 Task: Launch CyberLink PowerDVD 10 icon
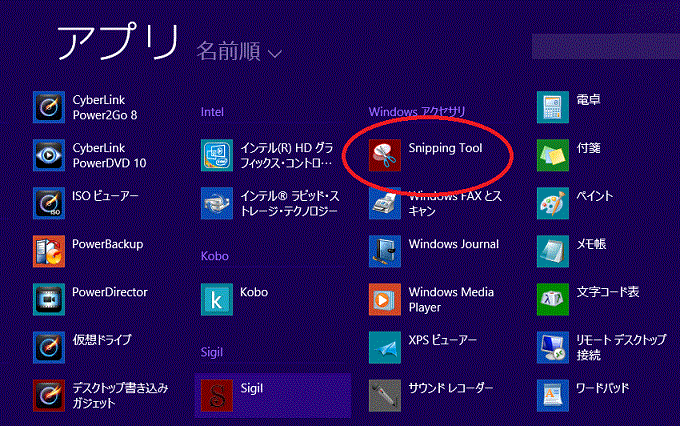coord(49,155)
